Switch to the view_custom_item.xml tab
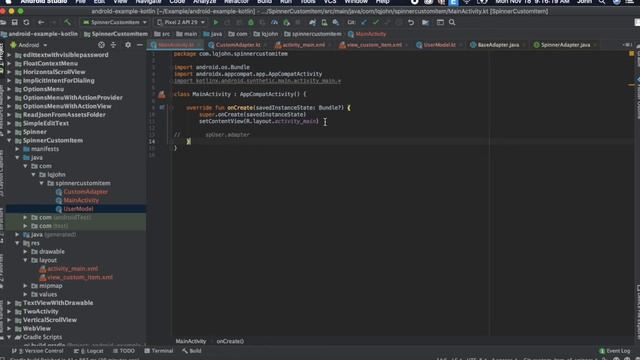640x360 pixels. [374, 45]
